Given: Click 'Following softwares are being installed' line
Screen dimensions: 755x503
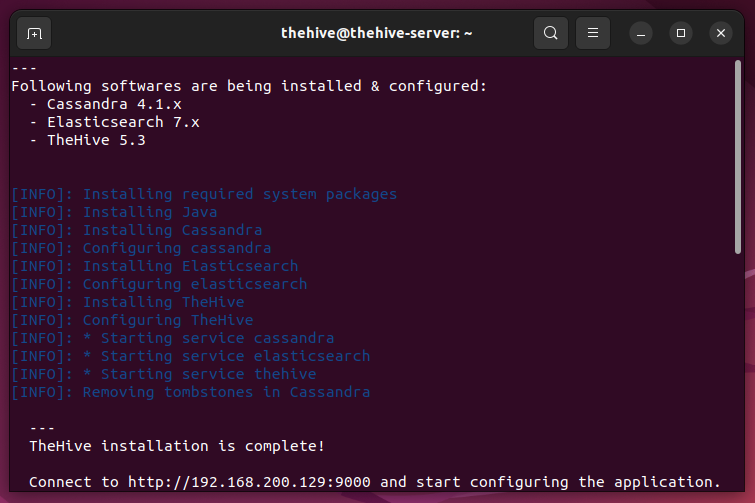Looking at the screenshot, I should click(249, 86).
